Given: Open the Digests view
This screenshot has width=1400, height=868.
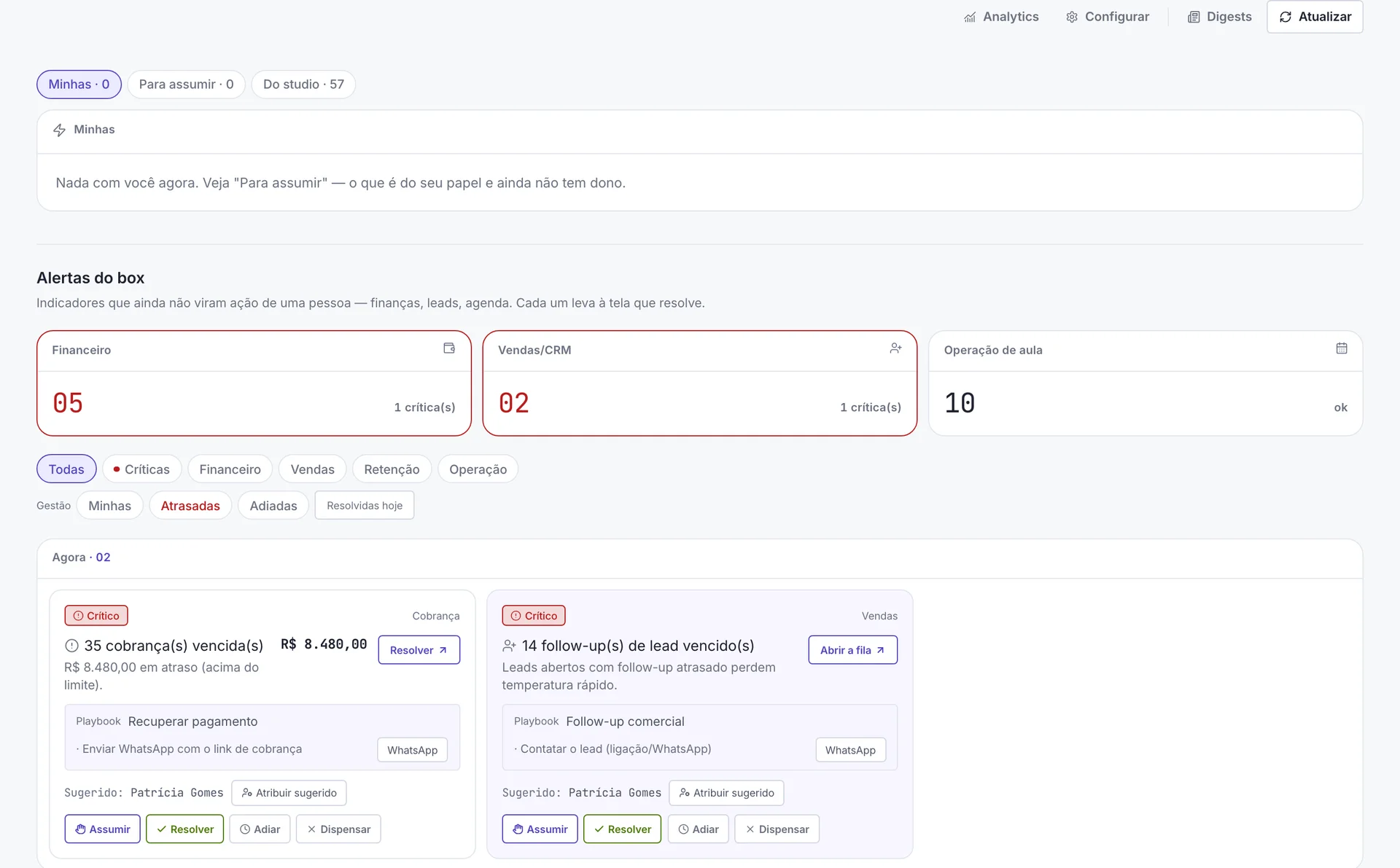Looking at the screenshot, I should [x=1219, y=17].
